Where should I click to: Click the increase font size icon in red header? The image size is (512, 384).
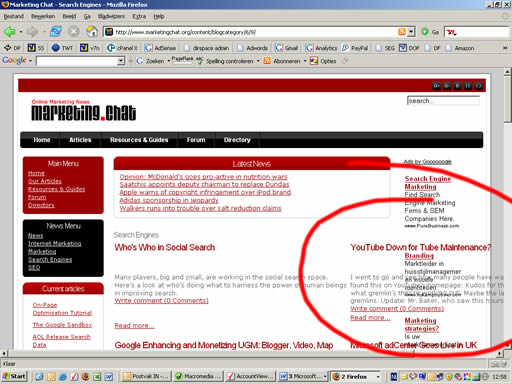(x=436, y=86)
